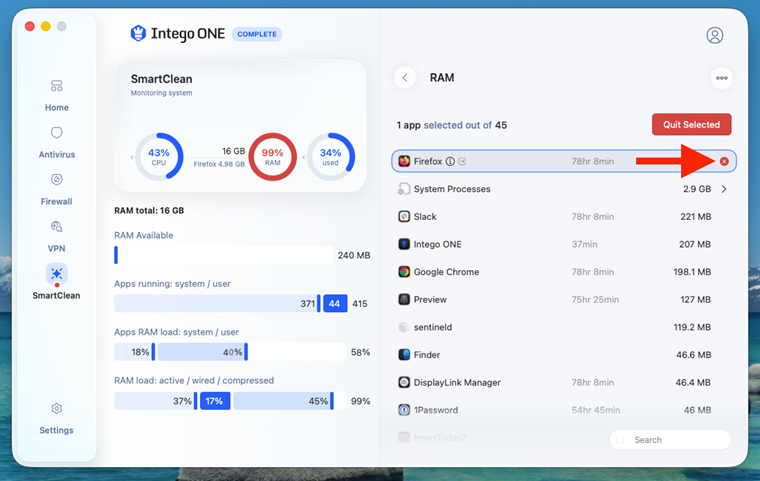Click the Apps RAM load bar

[230, 352]
